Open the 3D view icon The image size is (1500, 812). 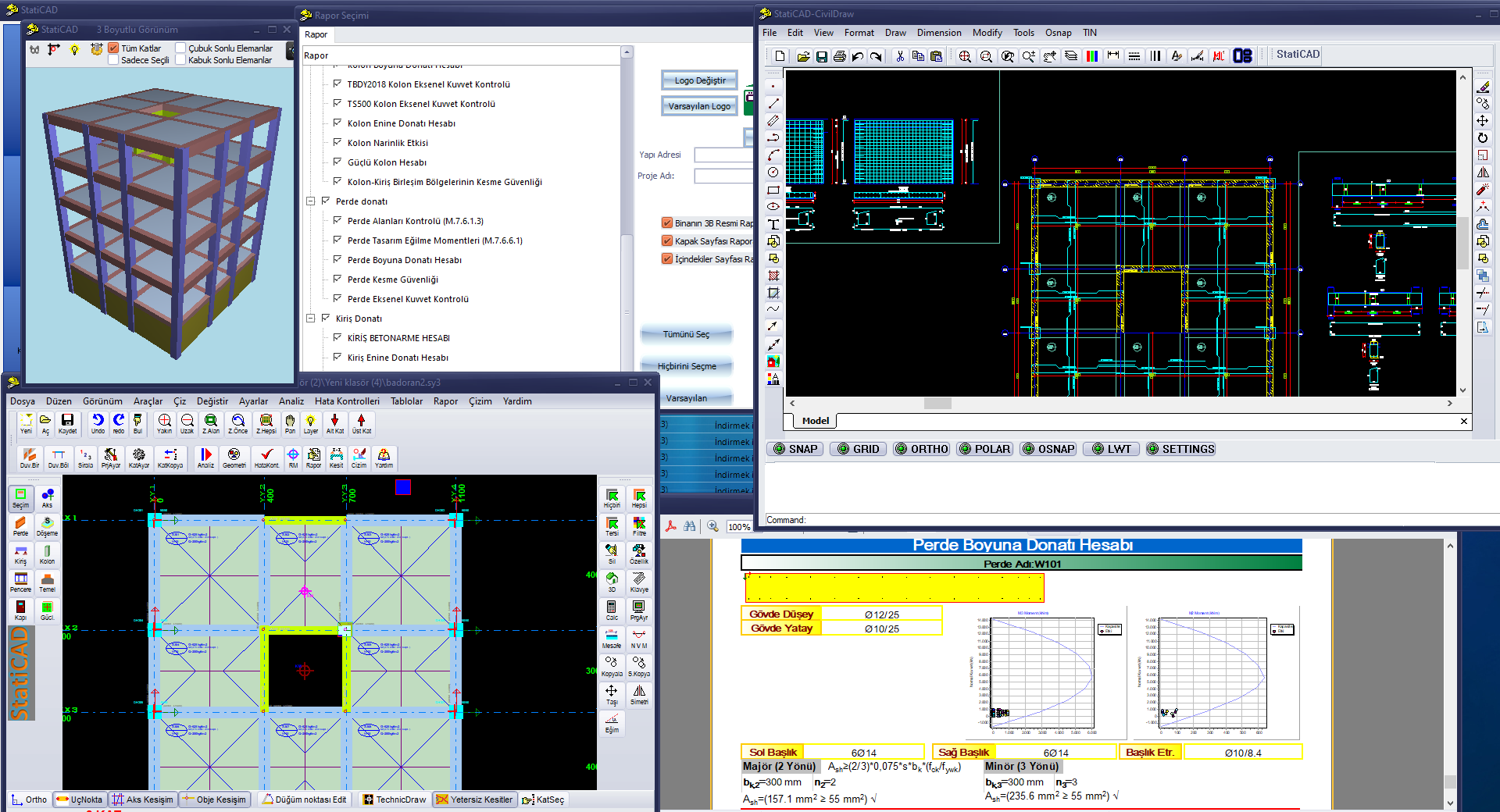click(612, 582)
